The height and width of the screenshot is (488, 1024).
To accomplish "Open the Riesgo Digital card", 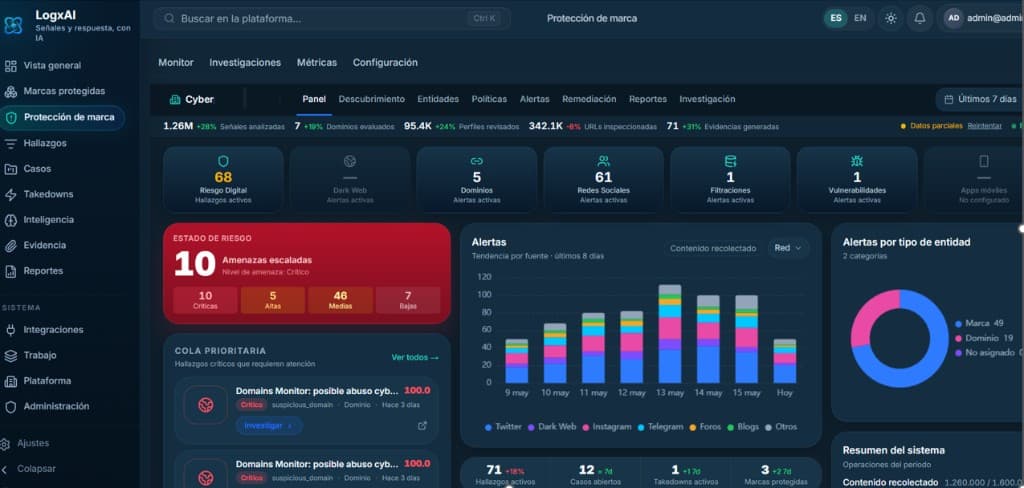I will [223, 180].
